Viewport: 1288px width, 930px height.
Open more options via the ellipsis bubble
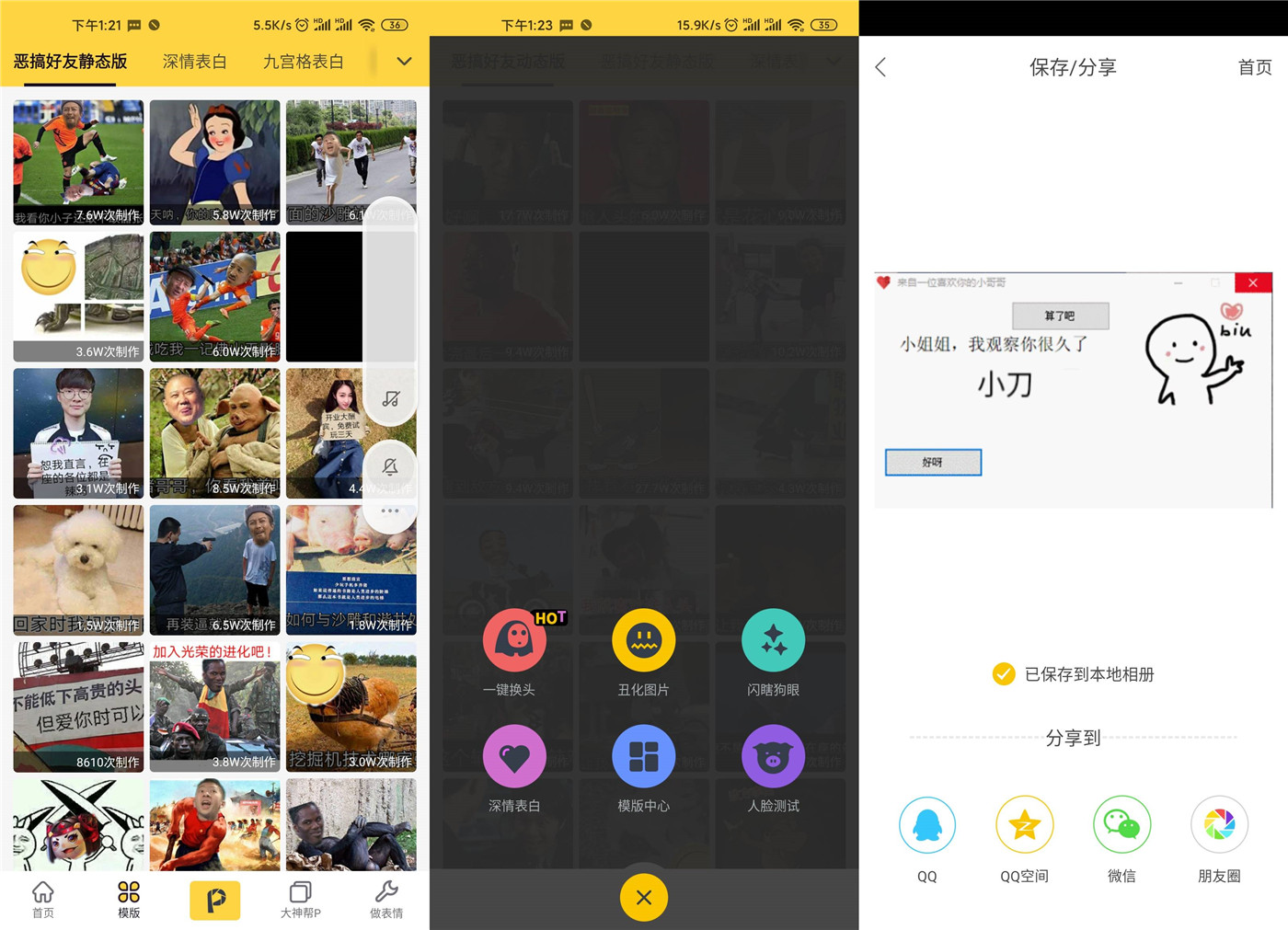(x=390, y=511)
